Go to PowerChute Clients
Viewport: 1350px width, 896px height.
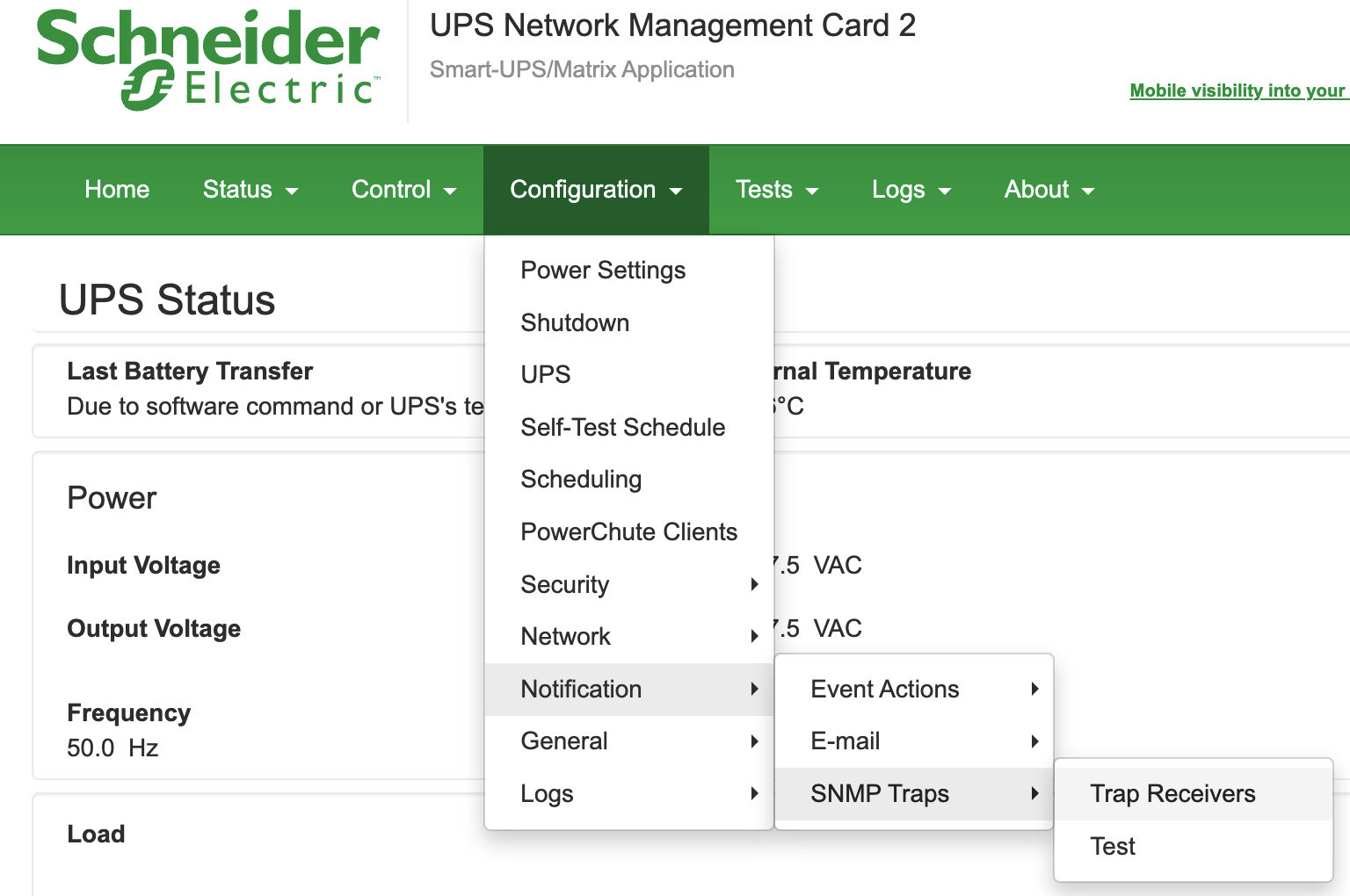pyautogui.click(x=628, y=532)
